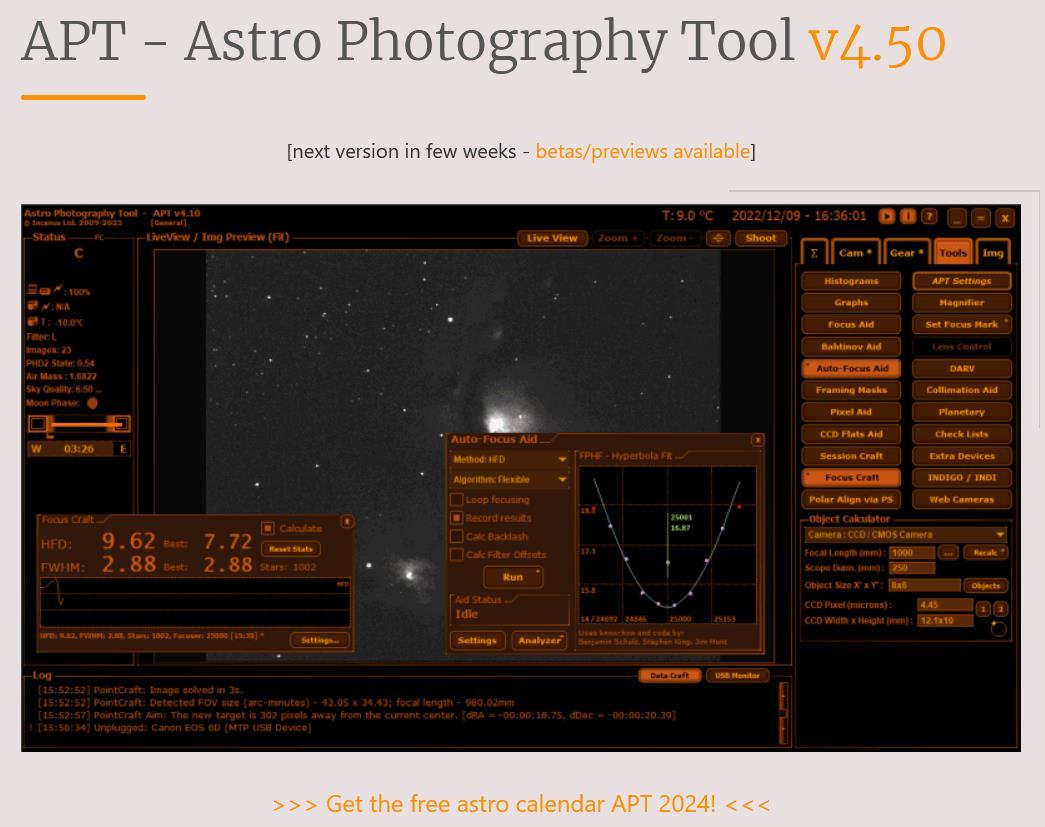The image size is (1045, 827).
Task: Click the '2' preset button by CCD Pixel
Action: 1000,608
